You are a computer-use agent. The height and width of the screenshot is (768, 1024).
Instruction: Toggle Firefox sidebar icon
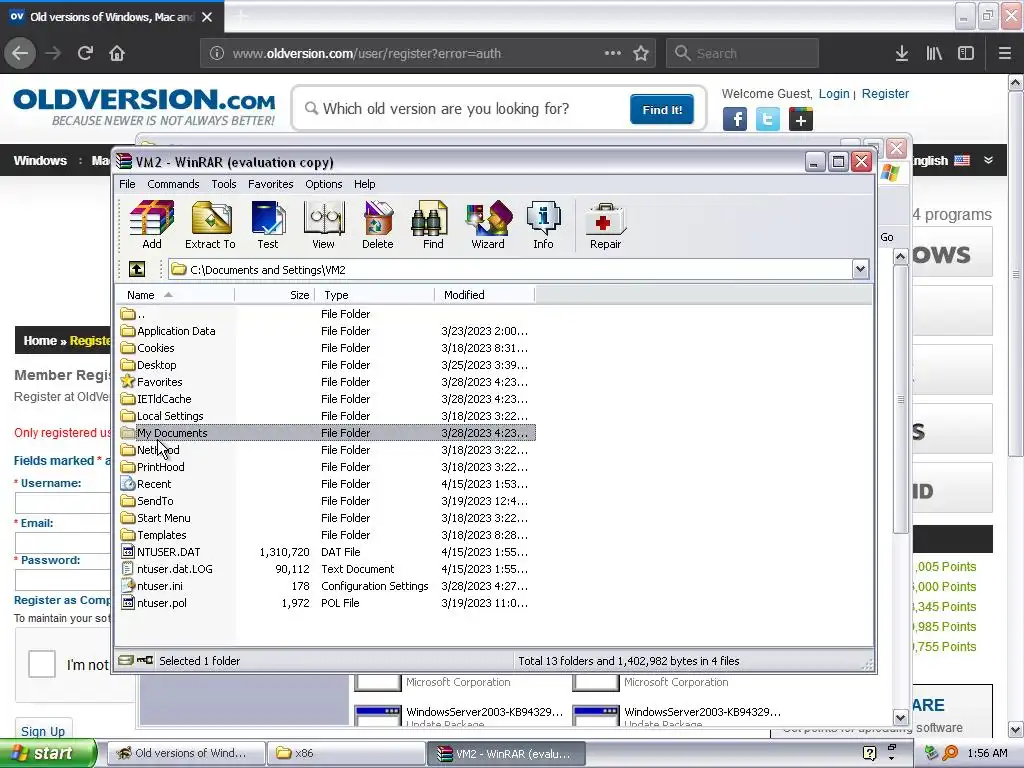[966, 53]
